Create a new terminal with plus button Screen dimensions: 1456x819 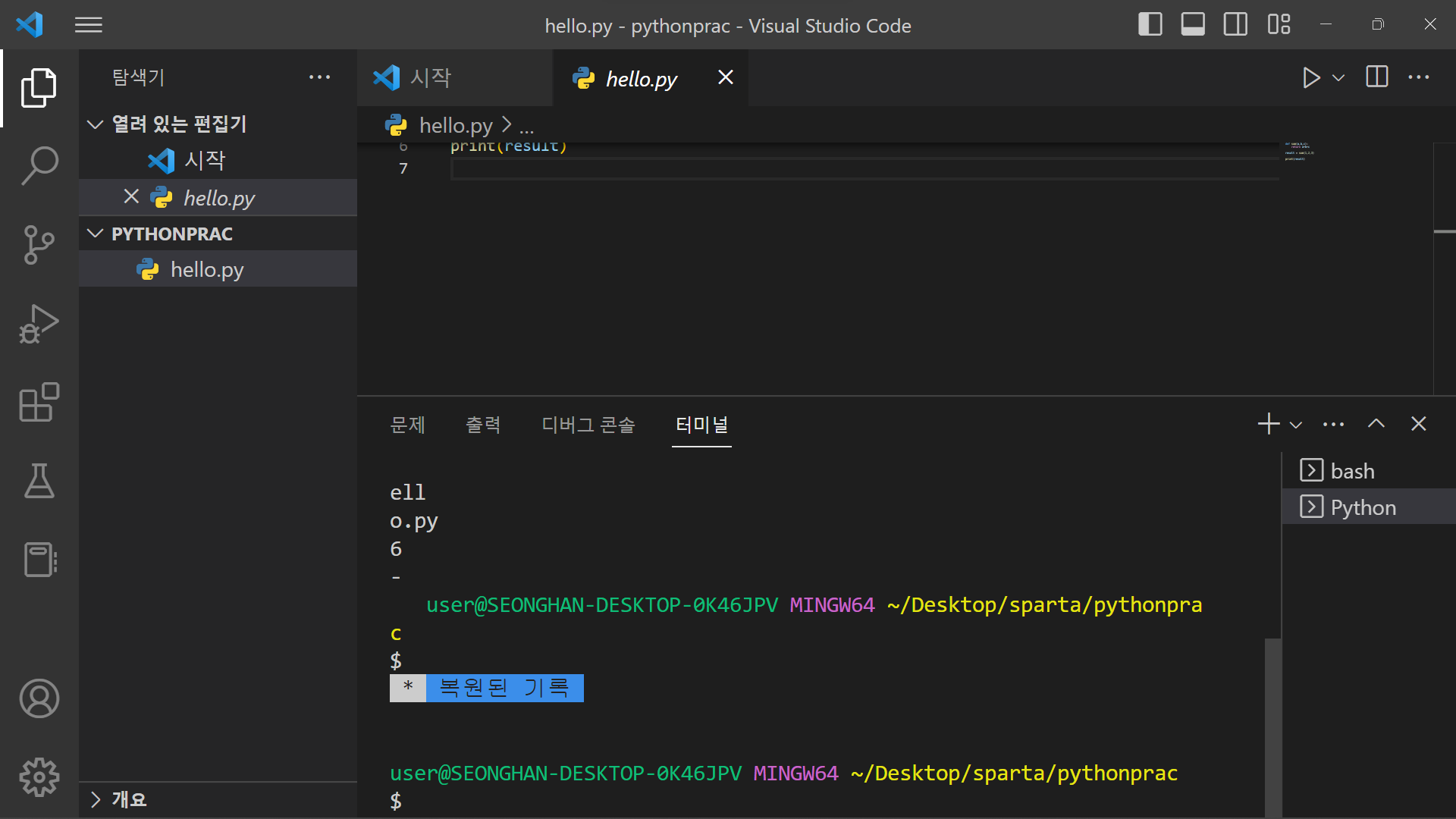click(x=1269, y=424)
